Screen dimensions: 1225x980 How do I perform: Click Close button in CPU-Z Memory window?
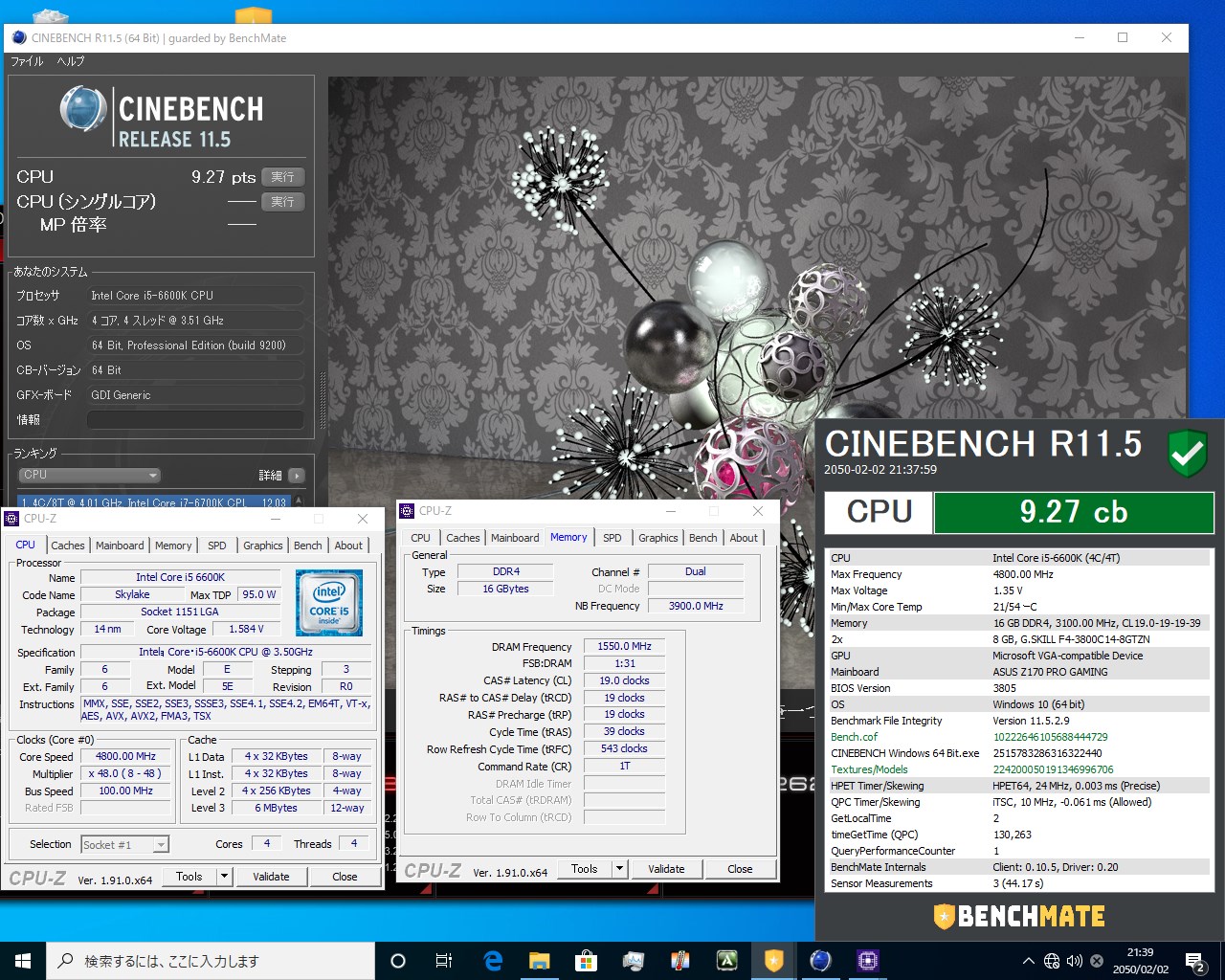(x=740, y=869)
